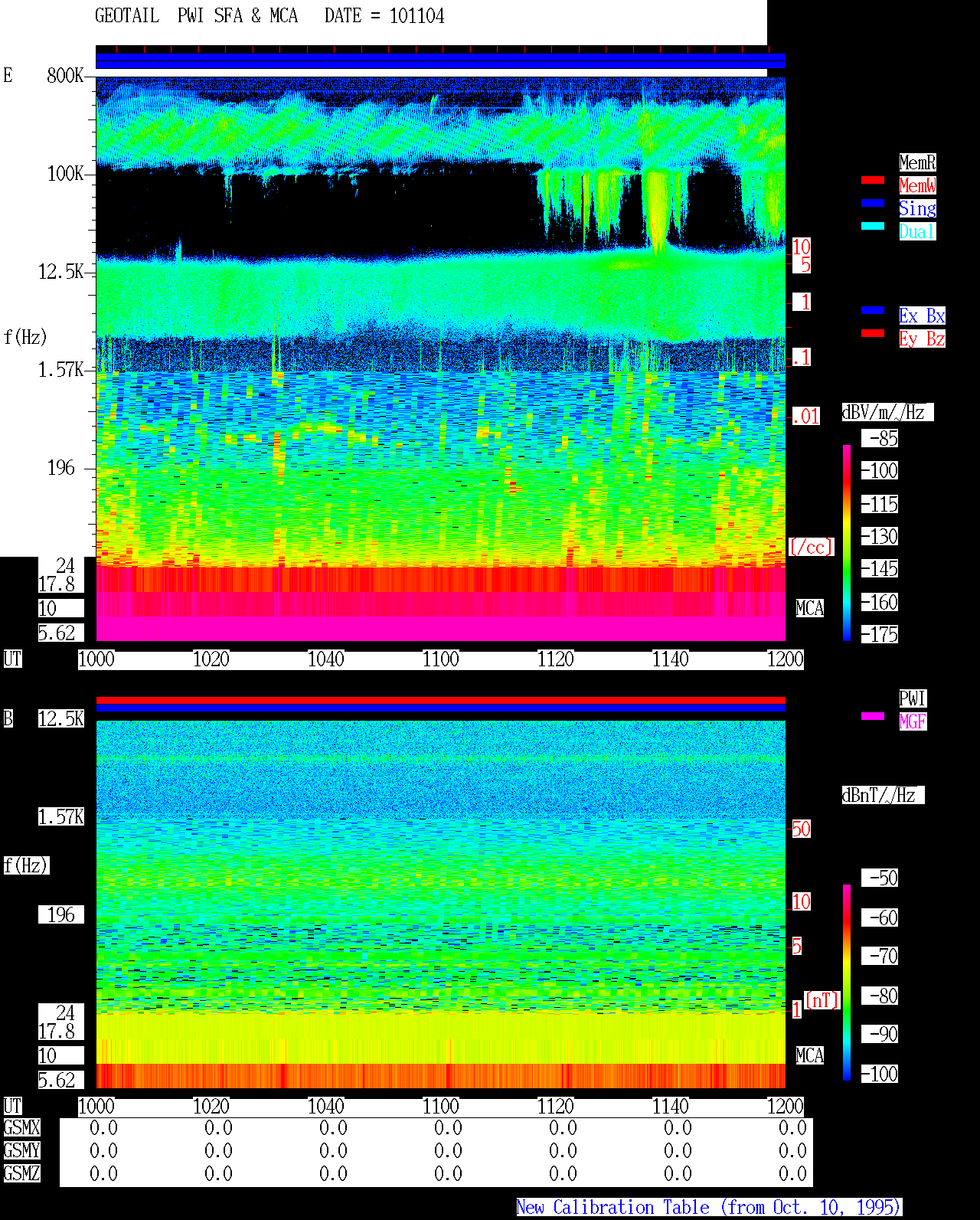Click the -70 color scale value
The height and width of the screenshot is (1220, 980).
coord(880,956)
